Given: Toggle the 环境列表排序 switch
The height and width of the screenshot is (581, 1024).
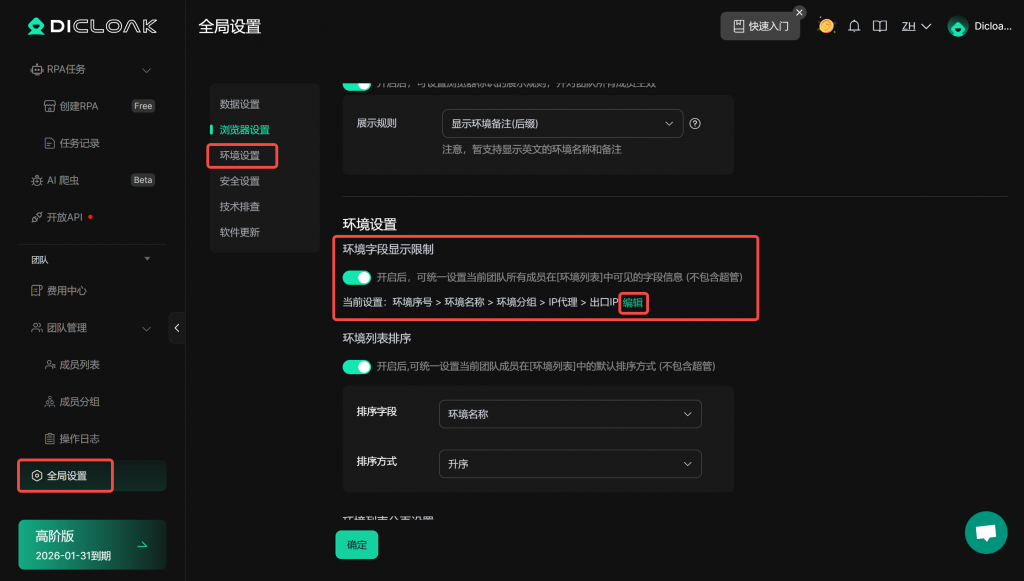Looking at the screenshot, I should coord(357,367).
